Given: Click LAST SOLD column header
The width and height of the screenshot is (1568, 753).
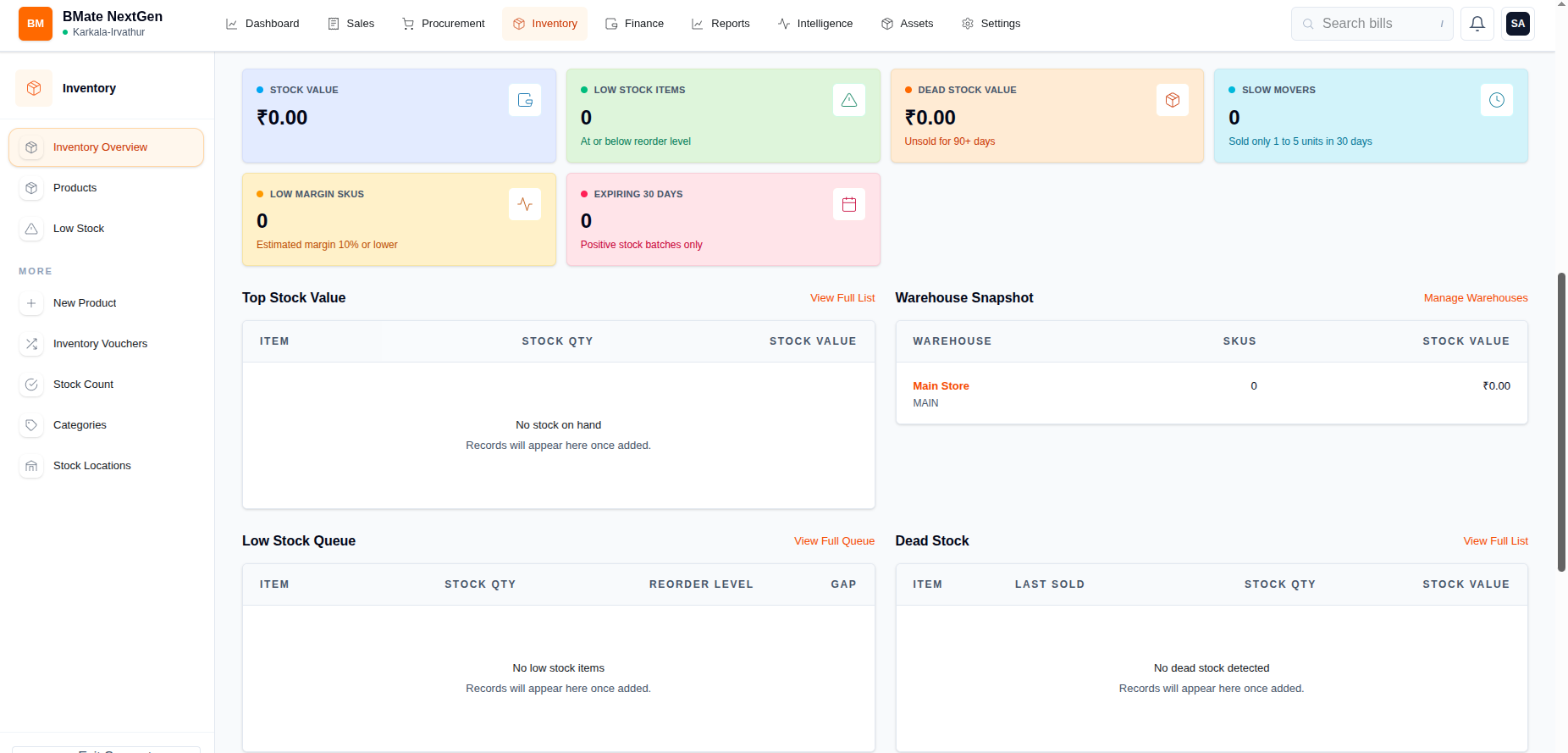Looking at the screenshot, I should pos(1050,584).
